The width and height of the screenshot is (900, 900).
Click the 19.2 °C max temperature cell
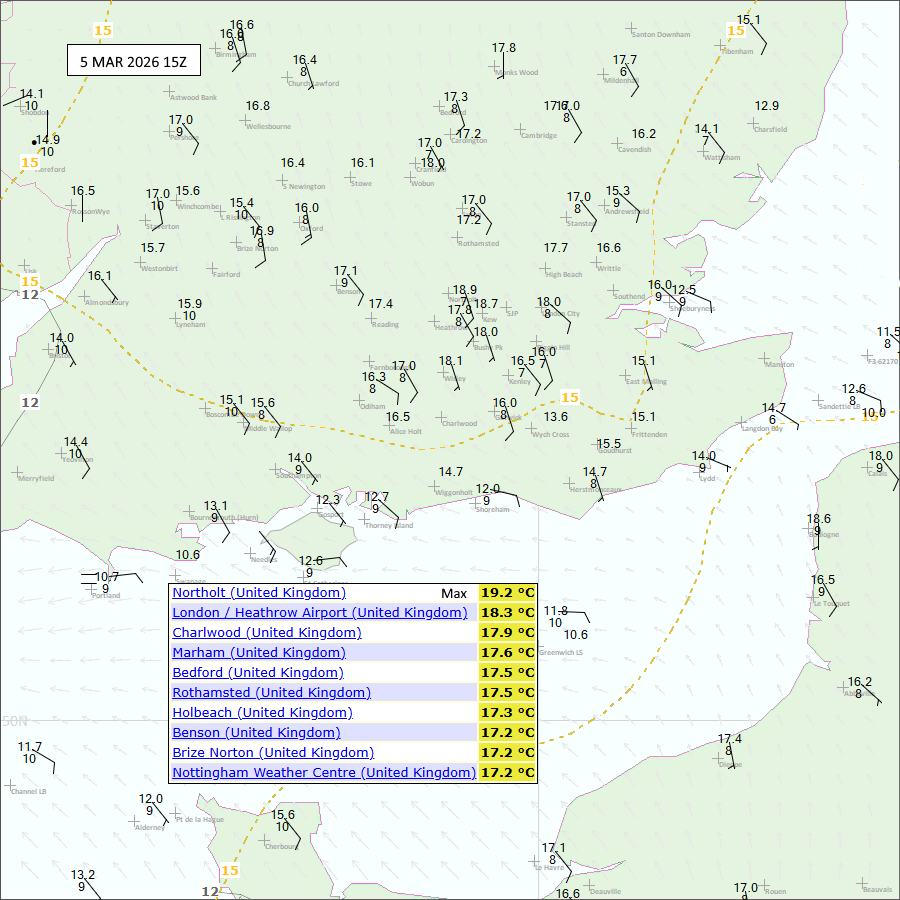[508, 593]
